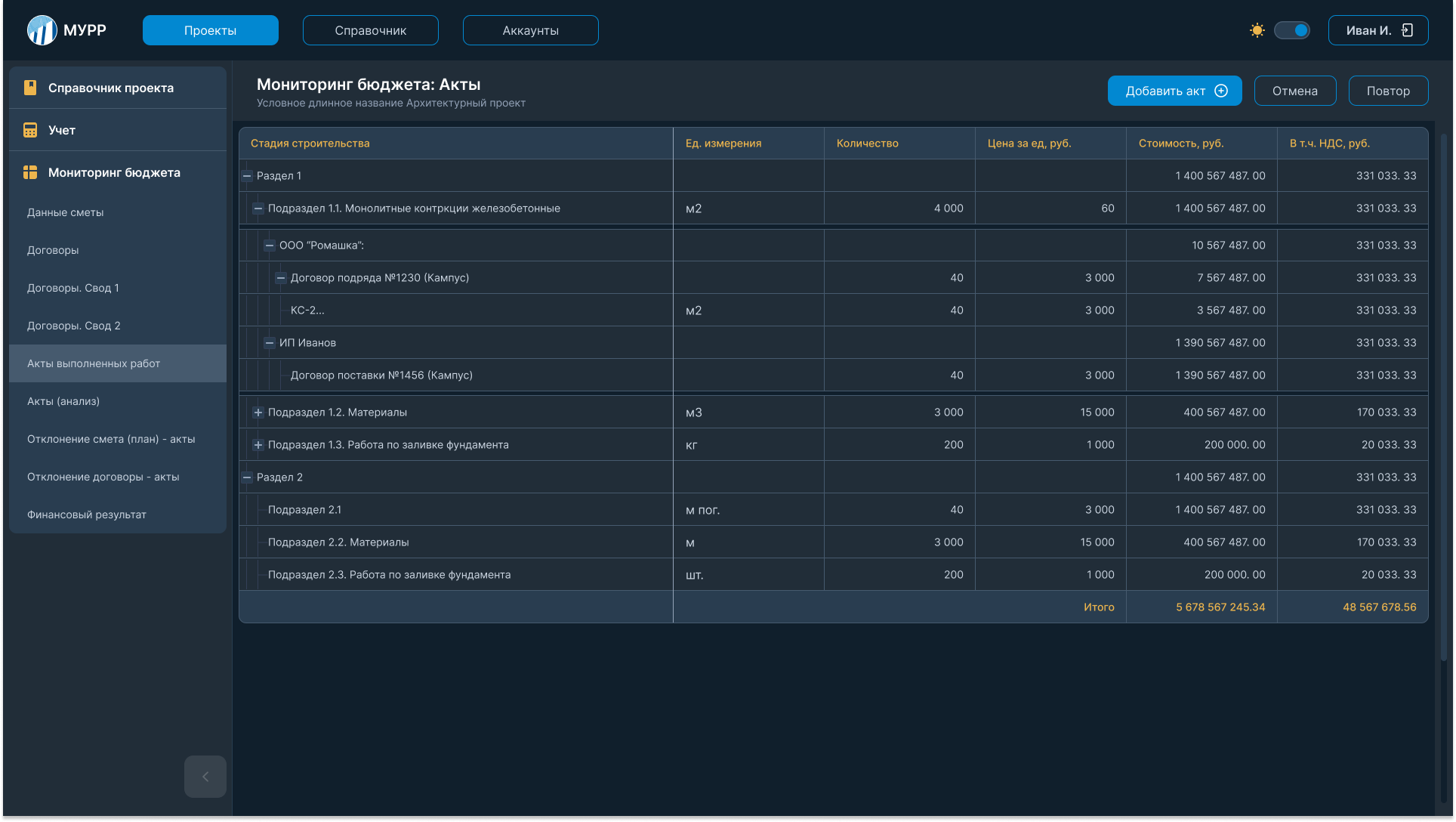
Task: Open Финансовый результат in sidebar
Action: (x=87, y=515)
